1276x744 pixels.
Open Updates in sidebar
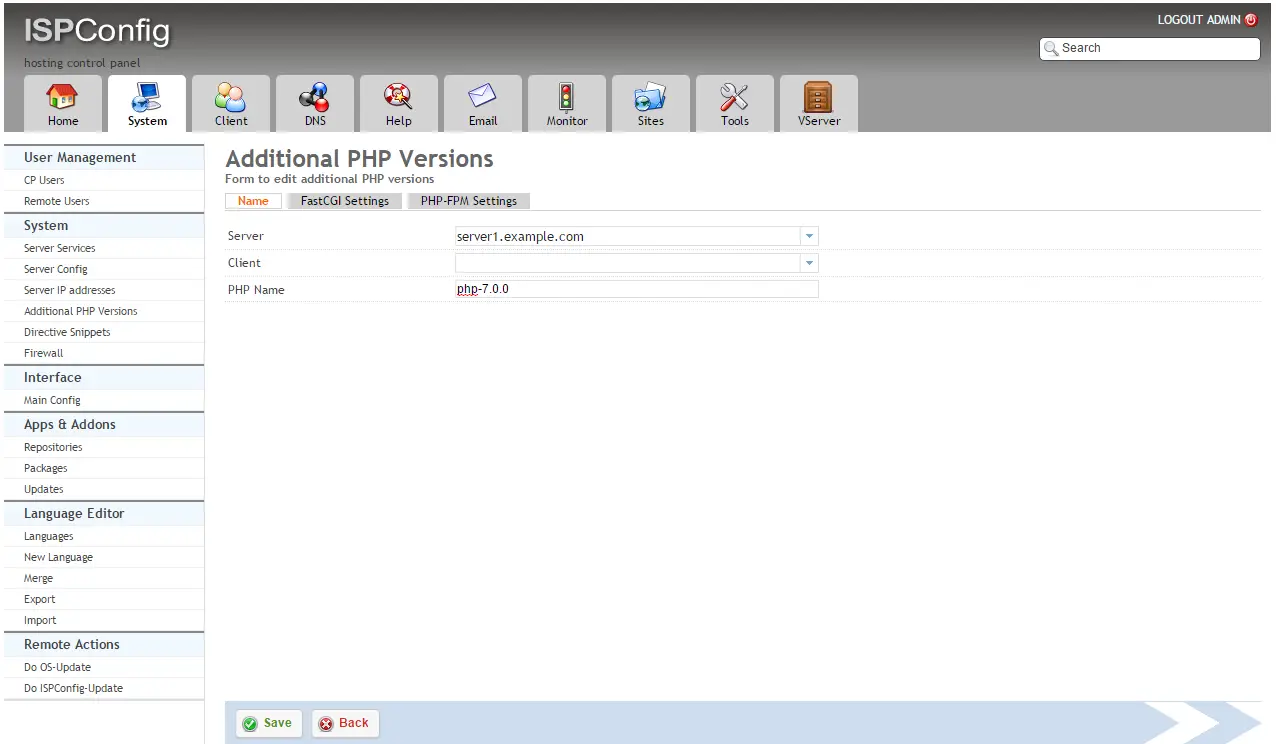click(x=44, y=489)
